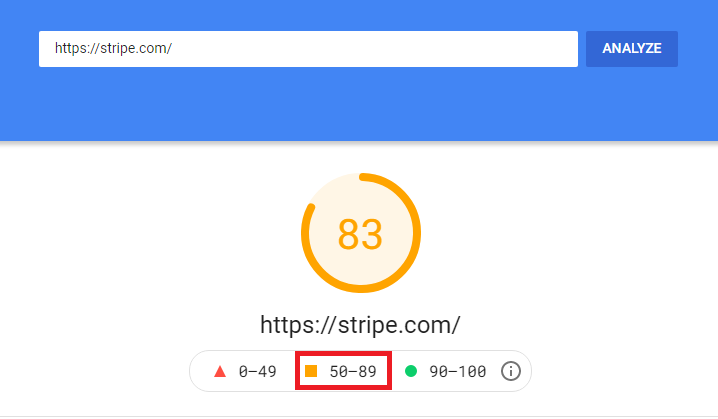Click the https://stripe.com/ heading below the gauge
Viewport: 718px width, 419px height.
click(x=360, y=325)
